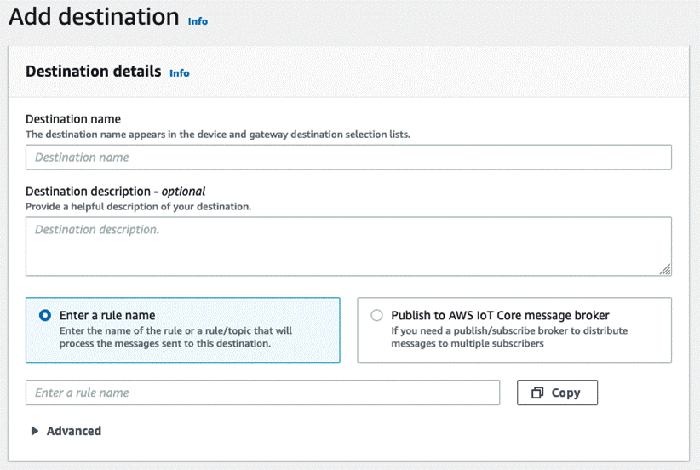
Task: Click the Advanced label text
Action: click(x=74, y=431)
